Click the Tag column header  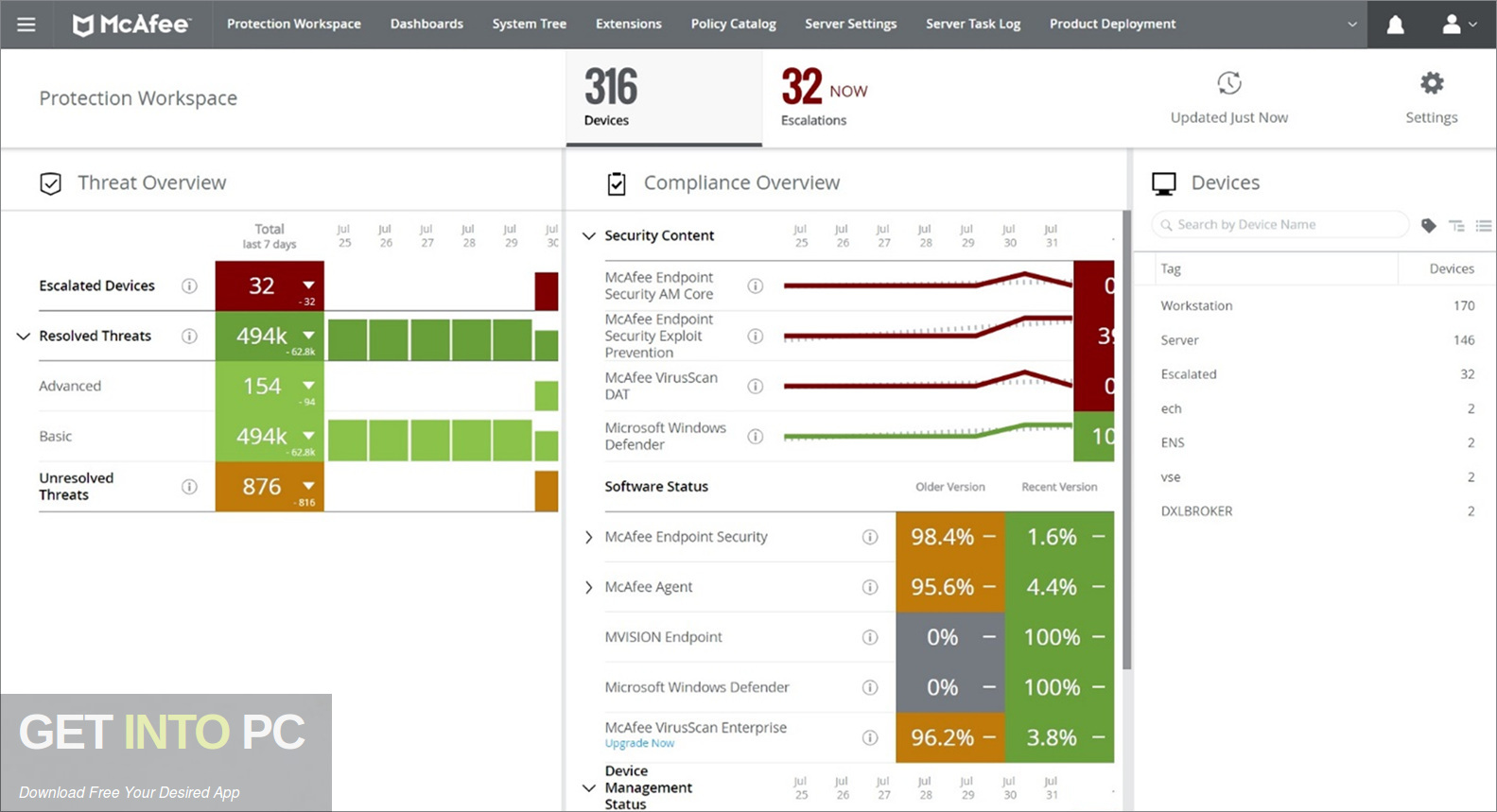(1171, 269)
